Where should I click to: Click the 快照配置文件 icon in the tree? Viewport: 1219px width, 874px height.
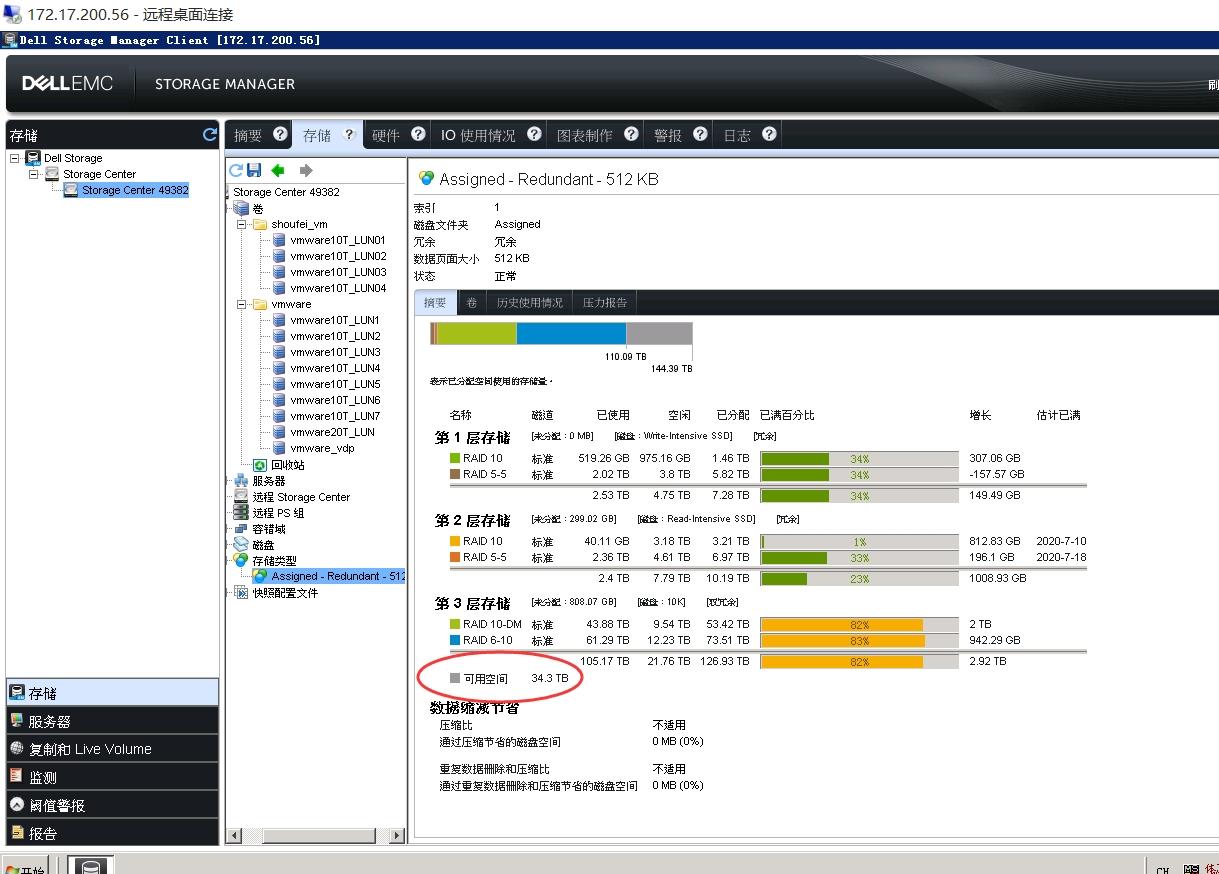(x=241, y=593)
